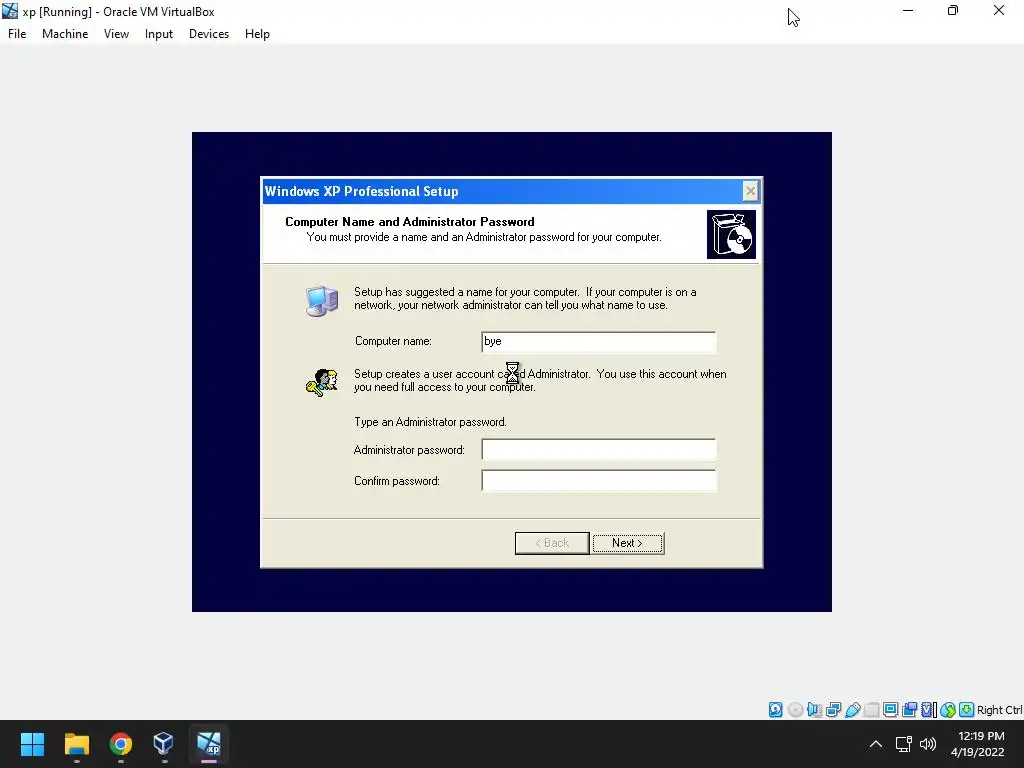Open the View menu

[116, 34]
